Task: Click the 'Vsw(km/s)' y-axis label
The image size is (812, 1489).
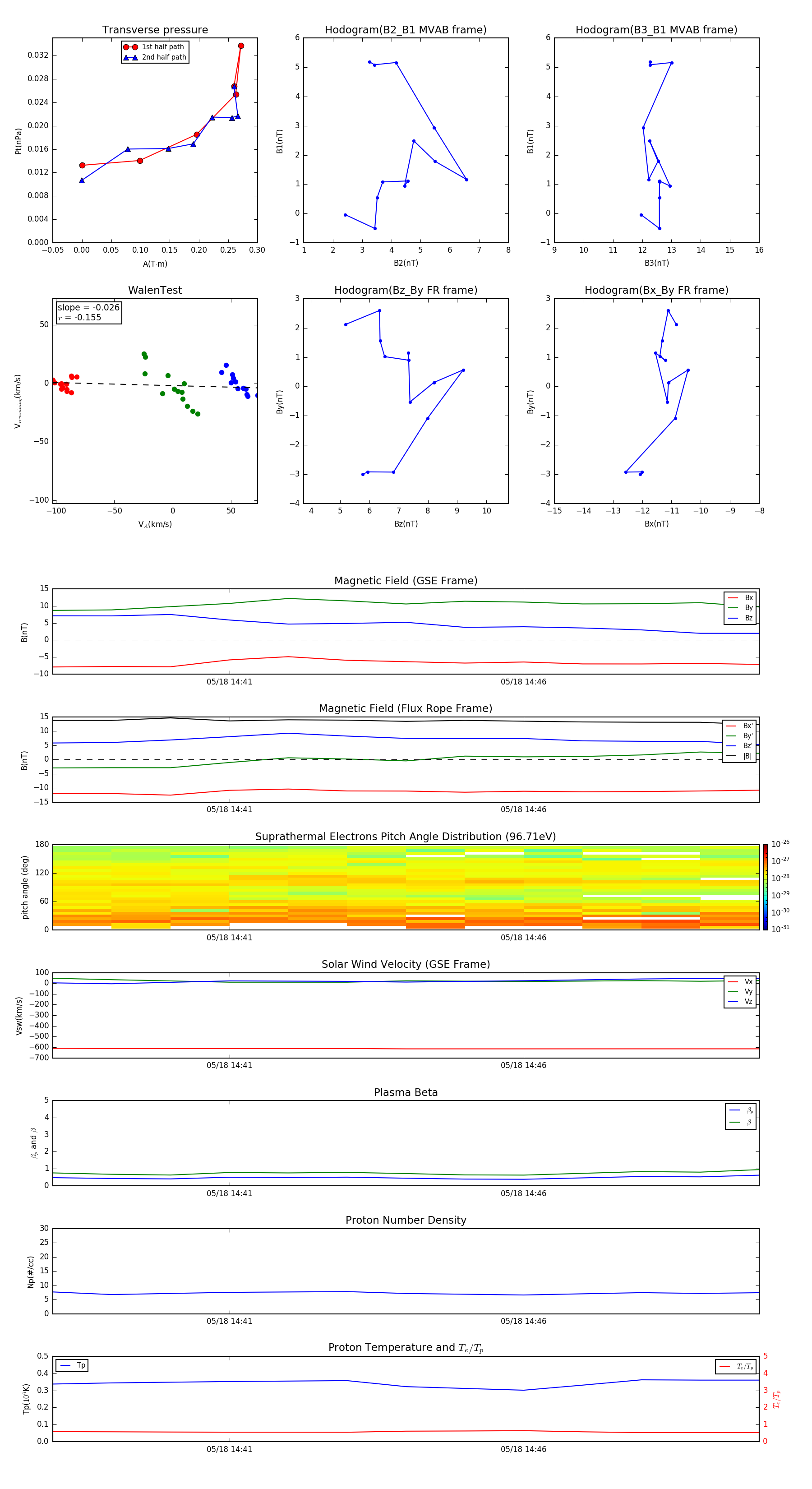Action: 19,1016
